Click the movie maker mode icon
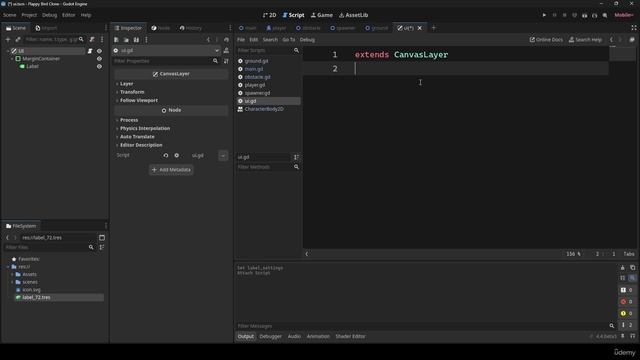The image size is (640, 360). click(x=604, y=15)
